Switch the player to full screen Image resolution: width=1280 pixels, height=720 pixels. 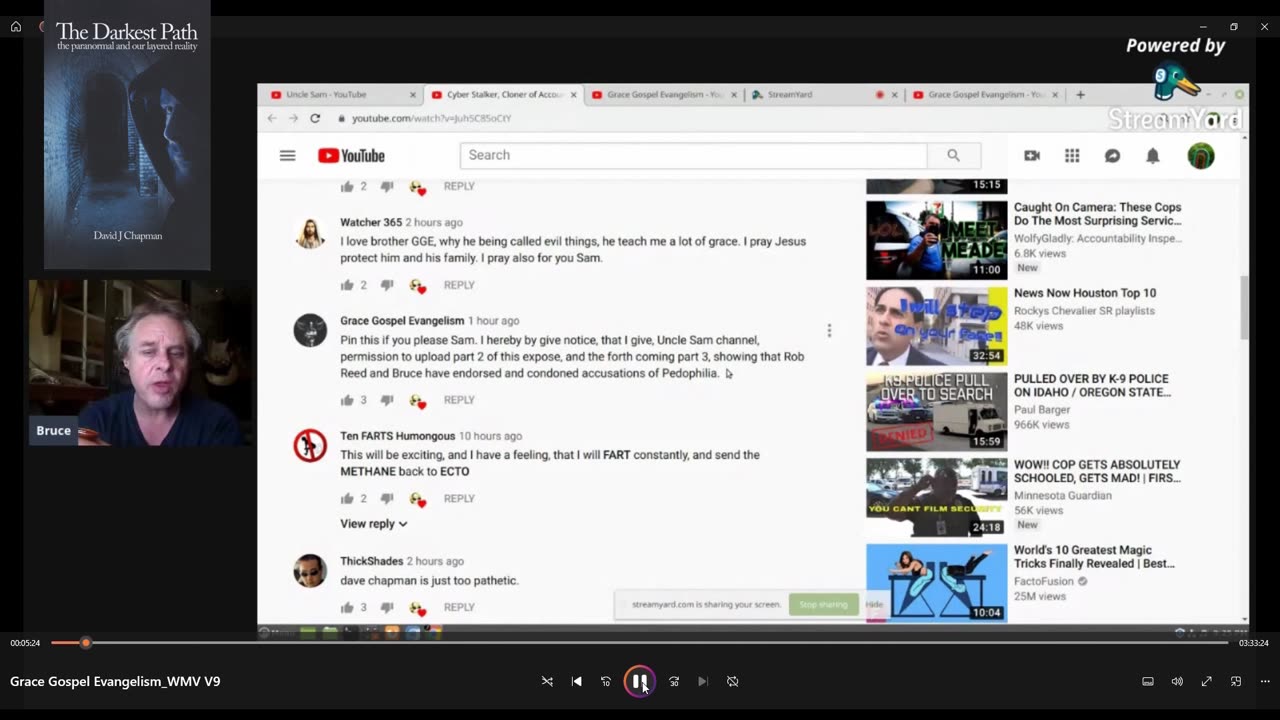coord(1207,681)
